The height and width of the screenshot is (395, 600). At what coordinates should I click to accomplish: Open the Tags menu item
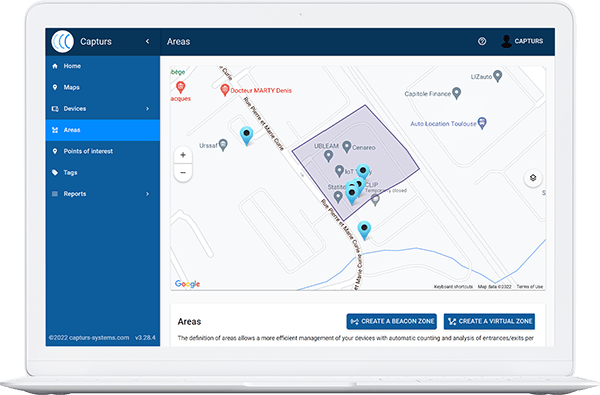[103, 173]
